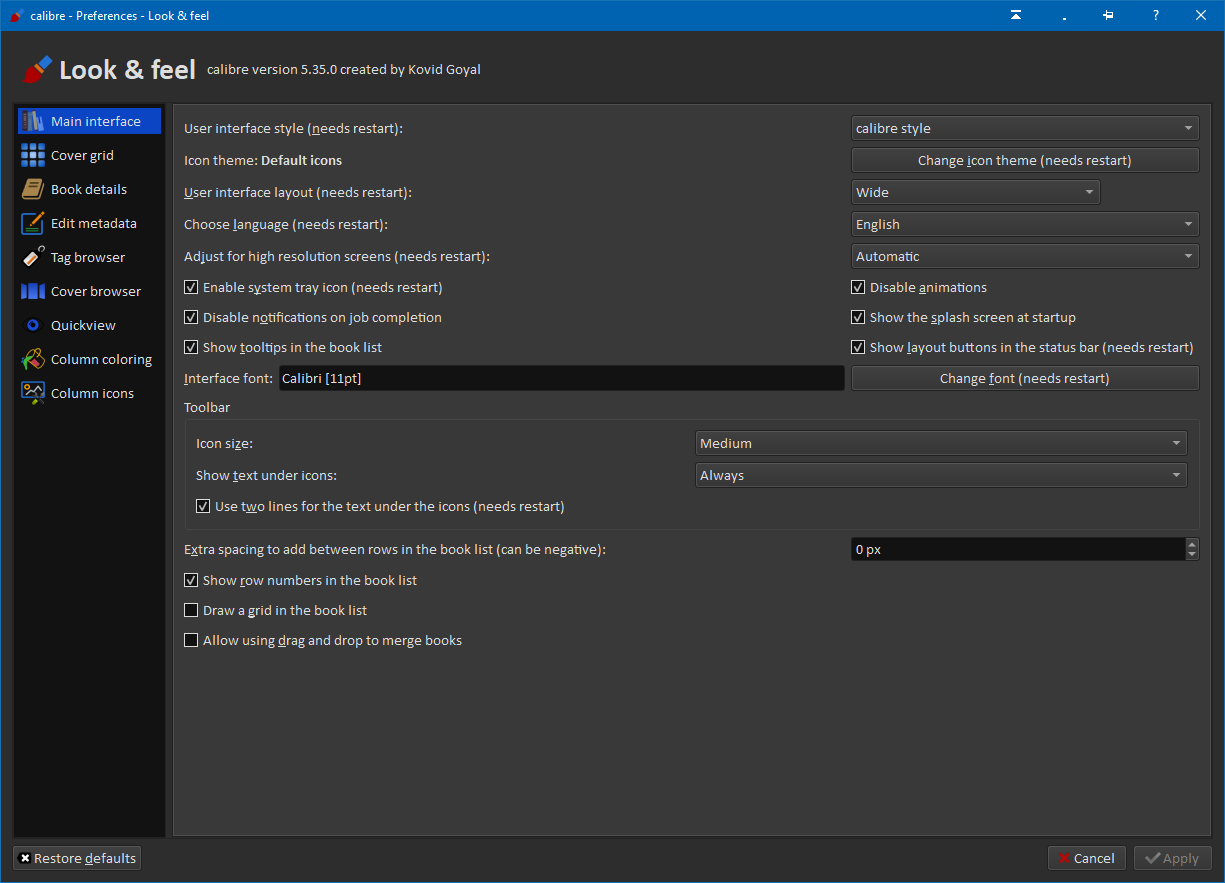Screen dimensions: 1225x883
Task: Click the Look & feel paintbrush header icon
Action: [36, 70]
